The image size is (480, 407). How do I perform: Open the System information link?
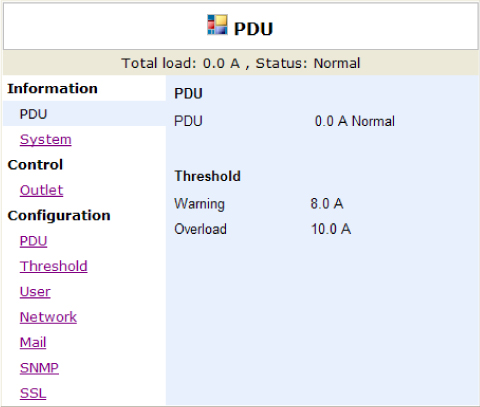point(46,139)
